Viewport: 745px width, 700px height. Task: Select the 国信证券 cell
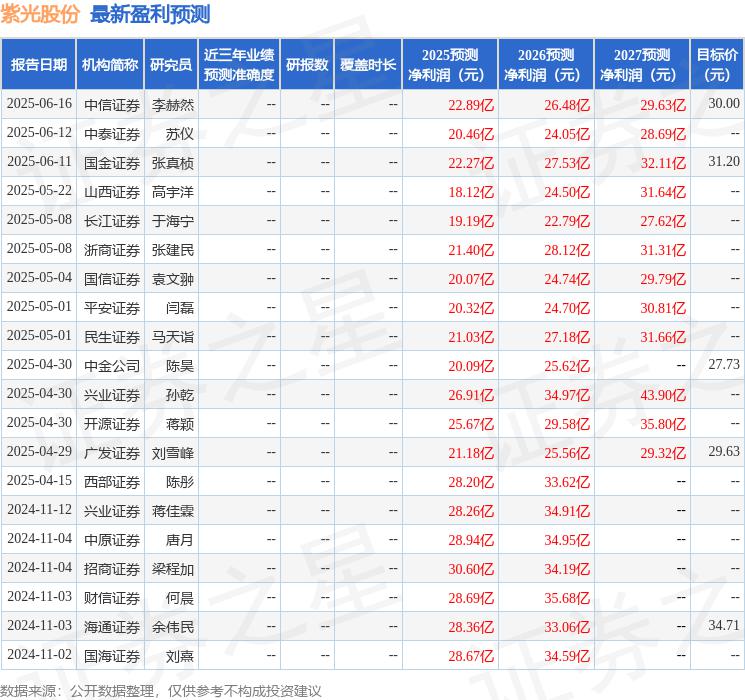click(112, 279)
